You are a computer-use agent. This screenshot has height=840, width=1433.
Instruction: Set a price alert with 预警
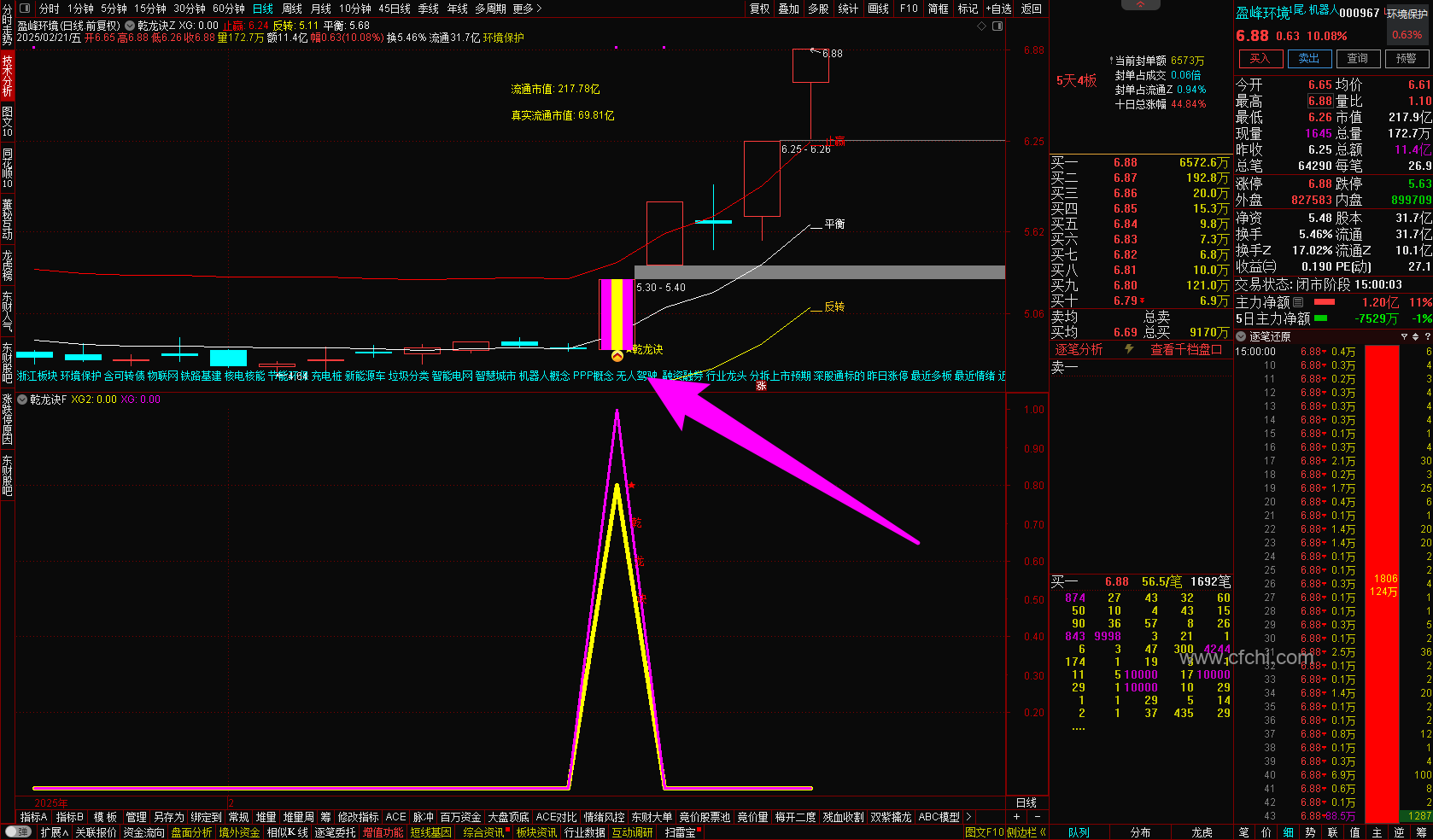tap(1407, 58)
